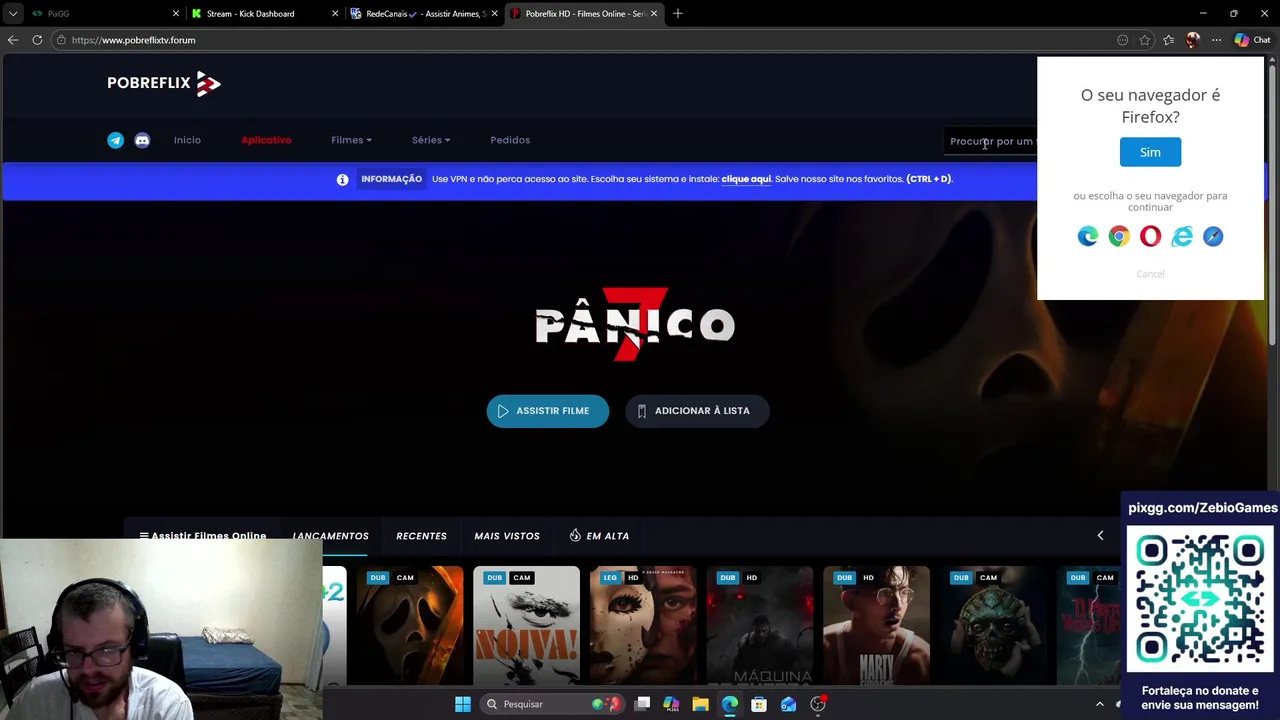Open the Discord icon link

click(x=142, y=140)
